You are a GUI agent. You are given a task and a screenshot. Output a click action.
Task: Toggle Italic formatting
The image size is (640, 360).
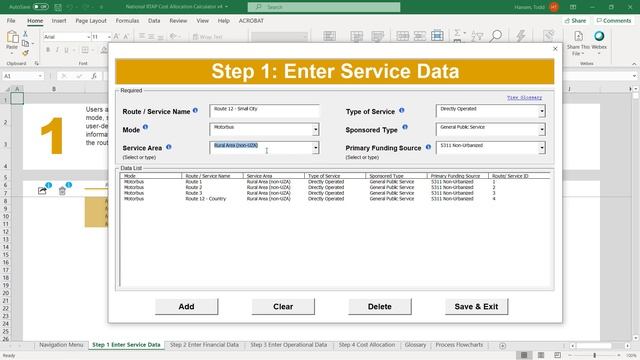point(57,50)
